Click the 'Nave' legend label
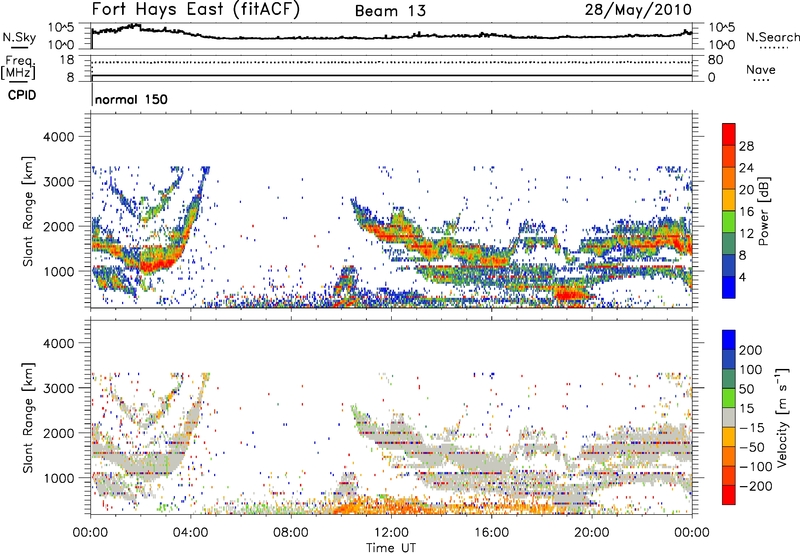 click(x=761, y=69)
